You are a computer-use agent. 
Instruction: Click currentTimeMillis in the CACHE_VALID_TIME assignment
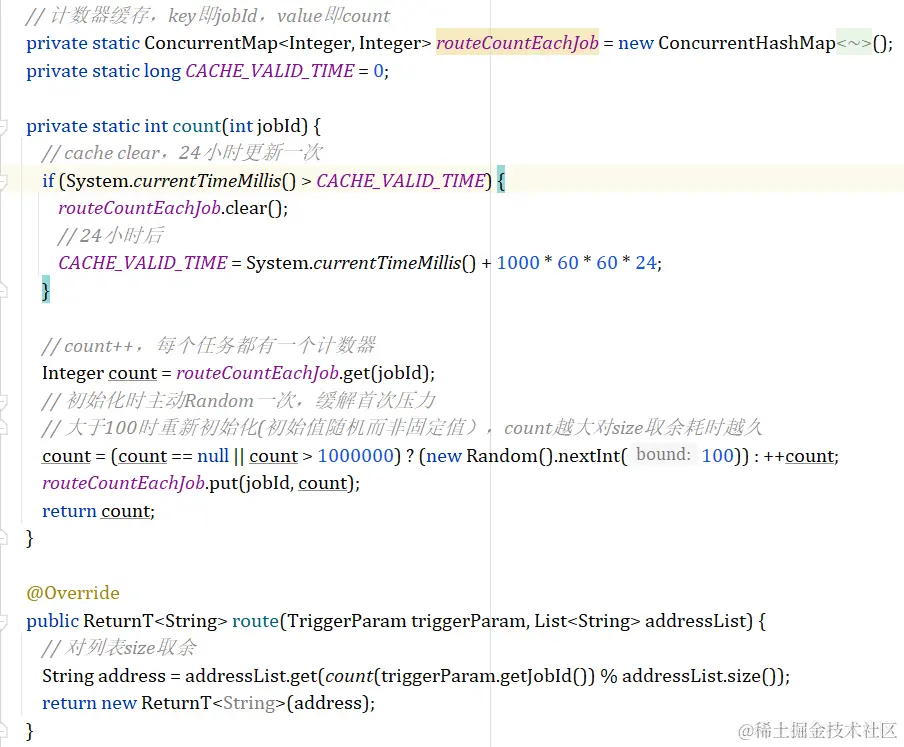pos(387,263)
